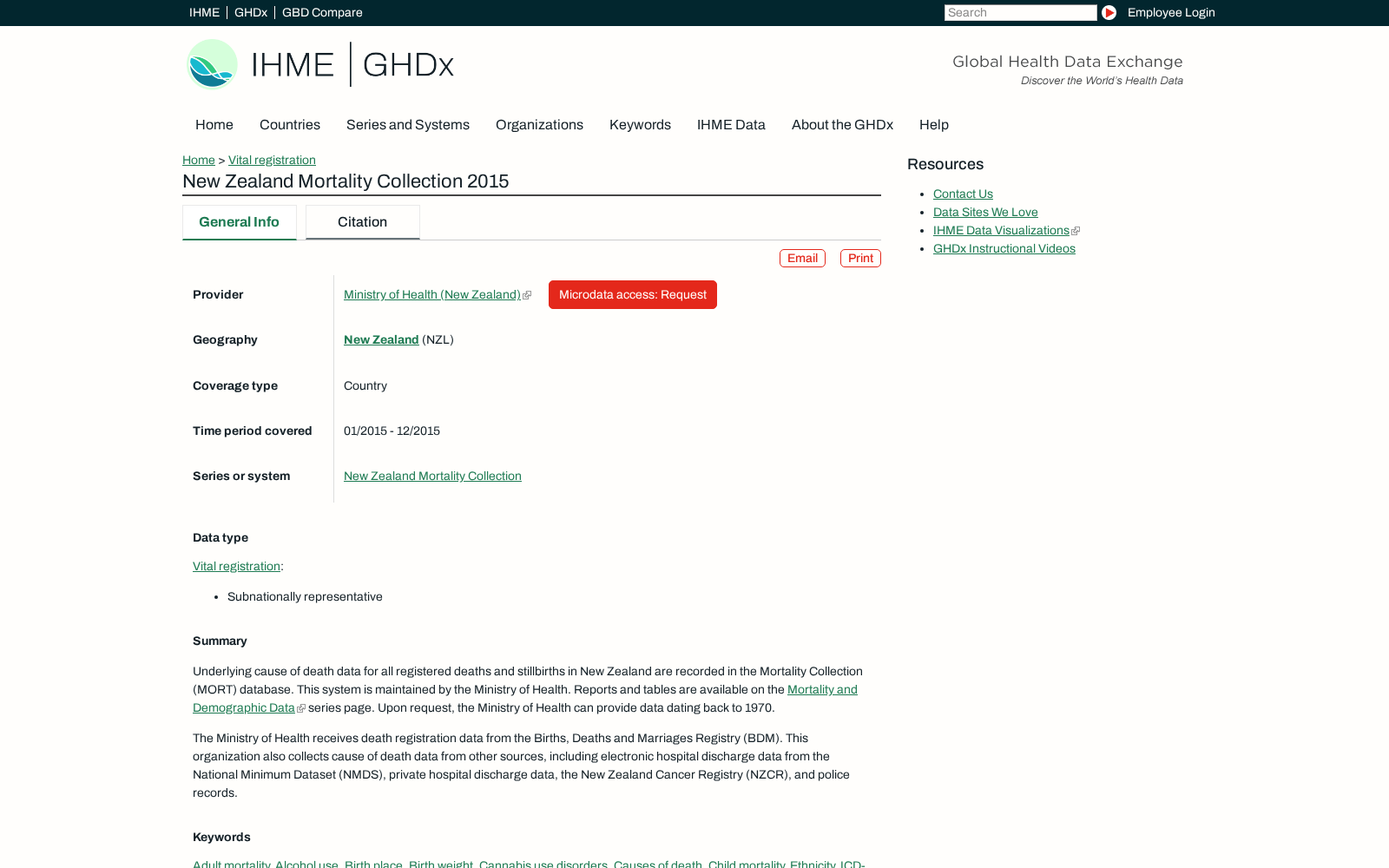Click the red search go button
The width and height of the screenshot is (1389, 868).
(1109, 12)
